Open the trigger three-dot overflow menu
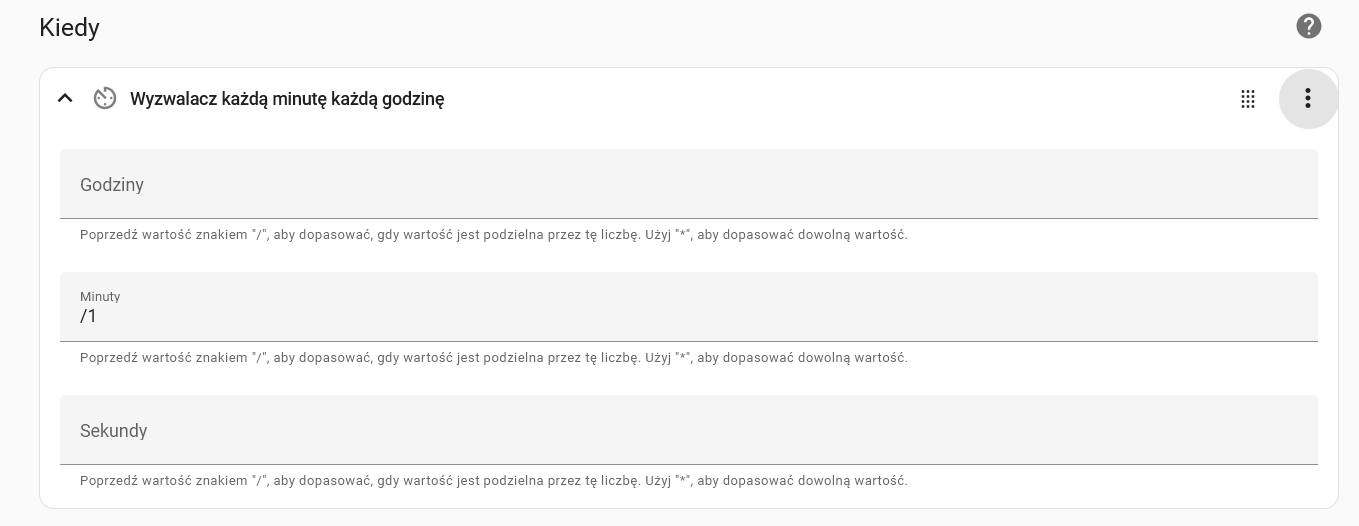The height and width of the screenshot is (526, 1359). [1308, 98]
